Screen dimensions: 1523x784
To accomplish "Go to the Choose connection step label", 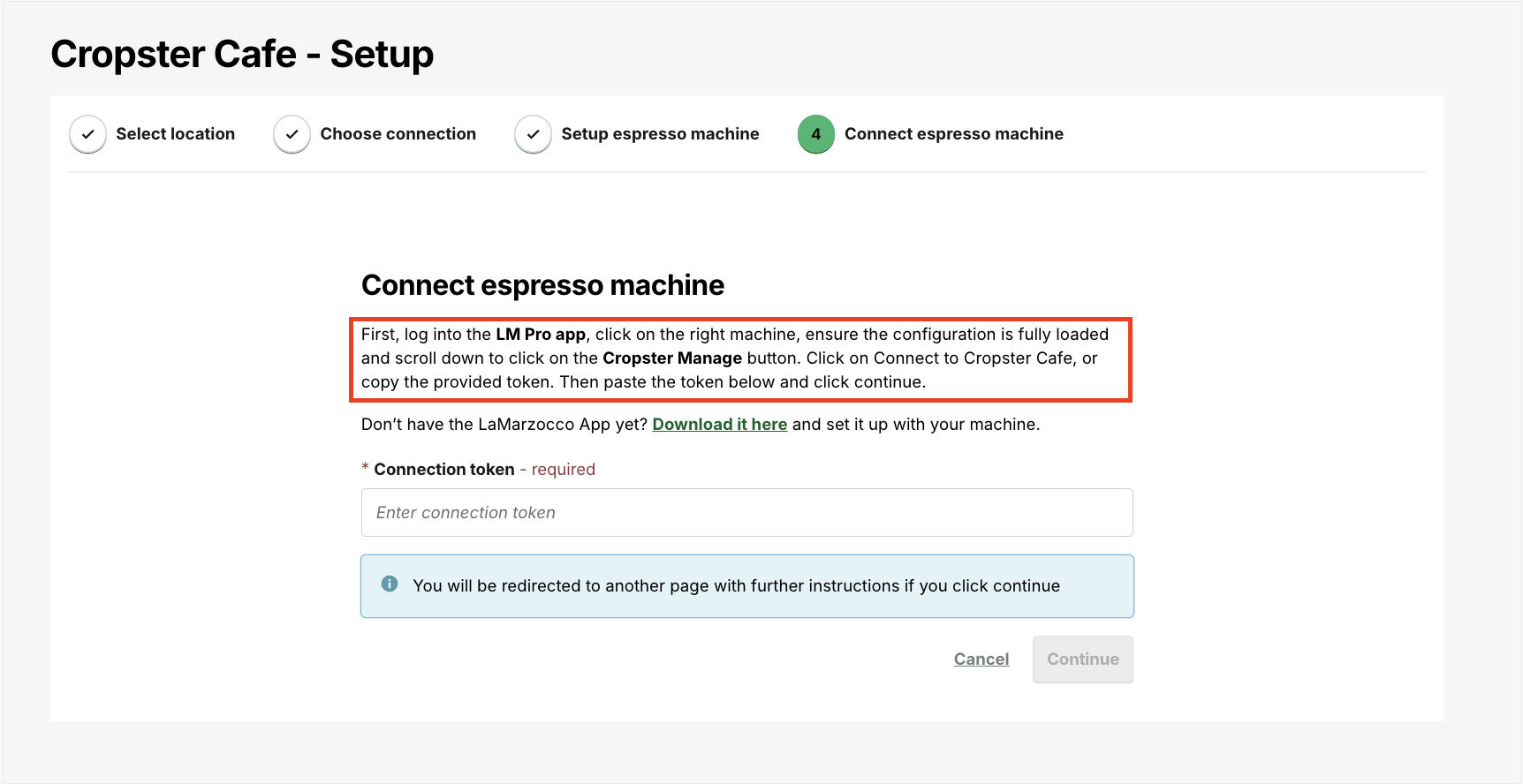I will (398, 134).
